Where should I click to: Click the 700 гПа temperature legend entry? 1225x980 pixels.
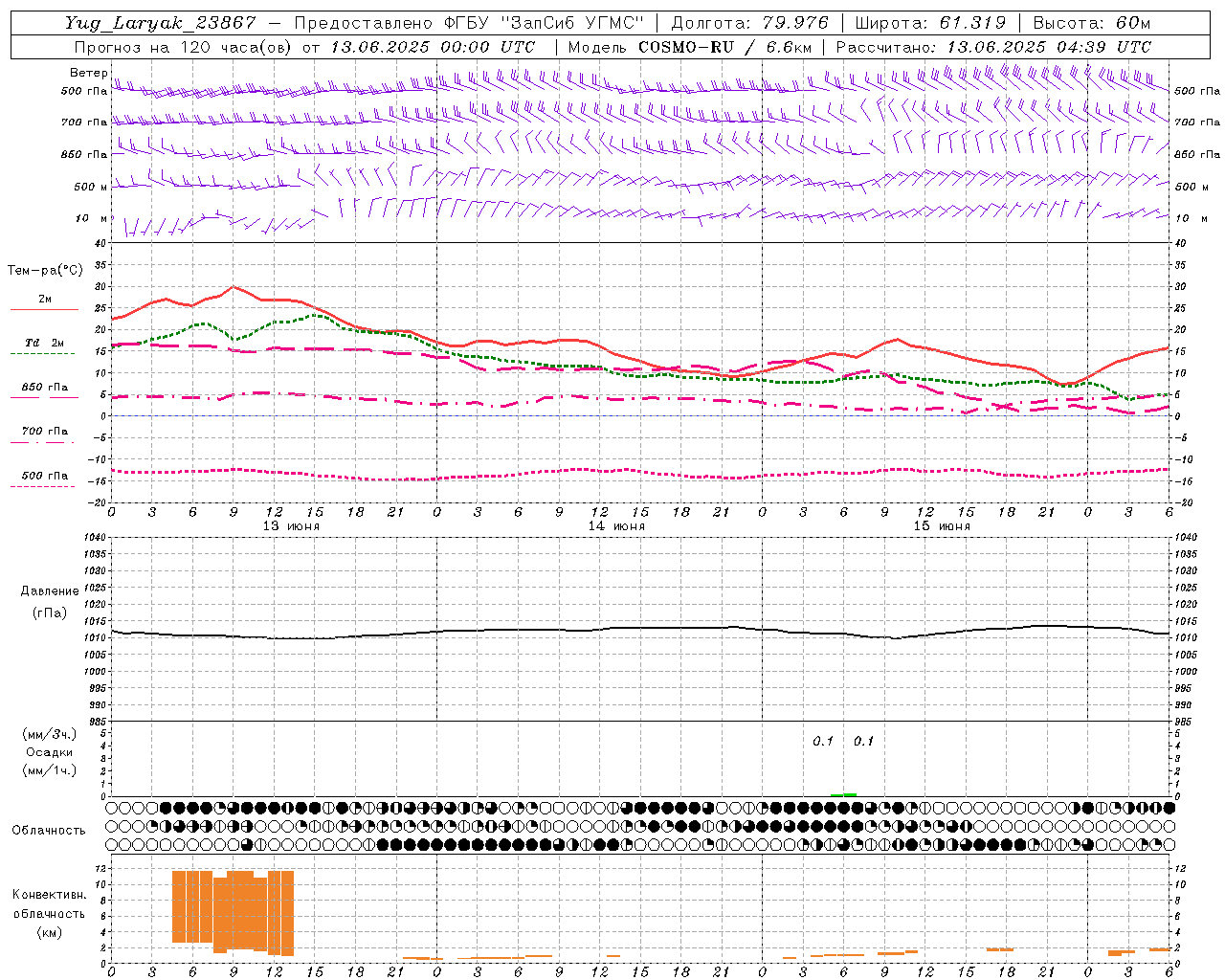tap(45, 432)
